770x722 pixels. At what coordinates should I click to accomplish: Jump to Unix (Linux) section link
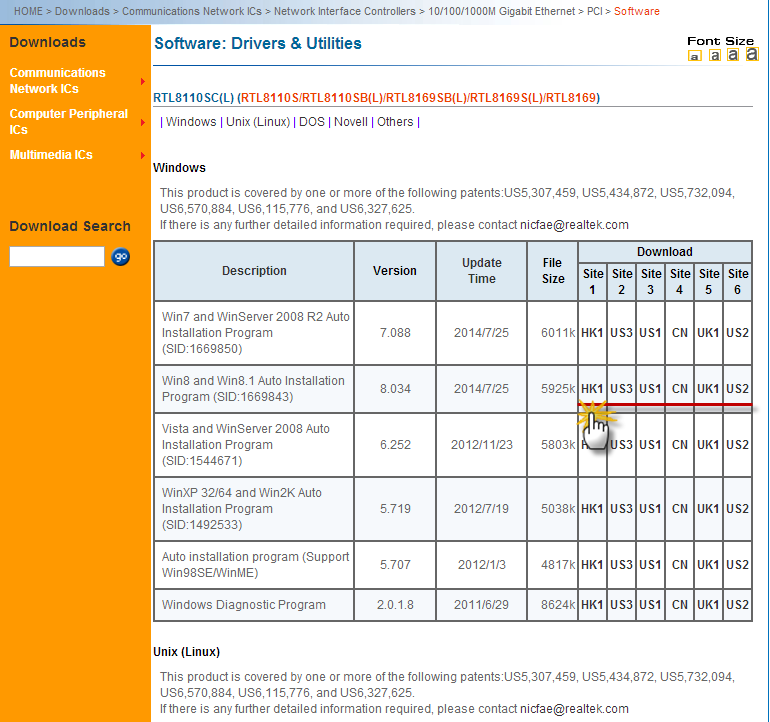pyautogui.click(x=258, y=122)
